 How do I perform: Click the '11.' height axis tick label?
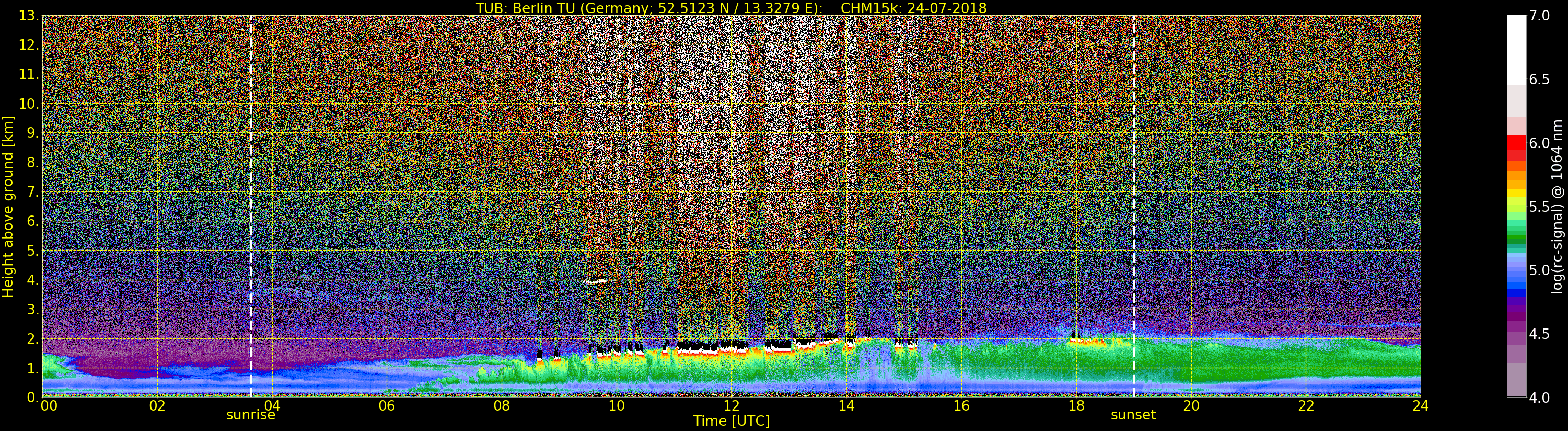click(29, 74)
